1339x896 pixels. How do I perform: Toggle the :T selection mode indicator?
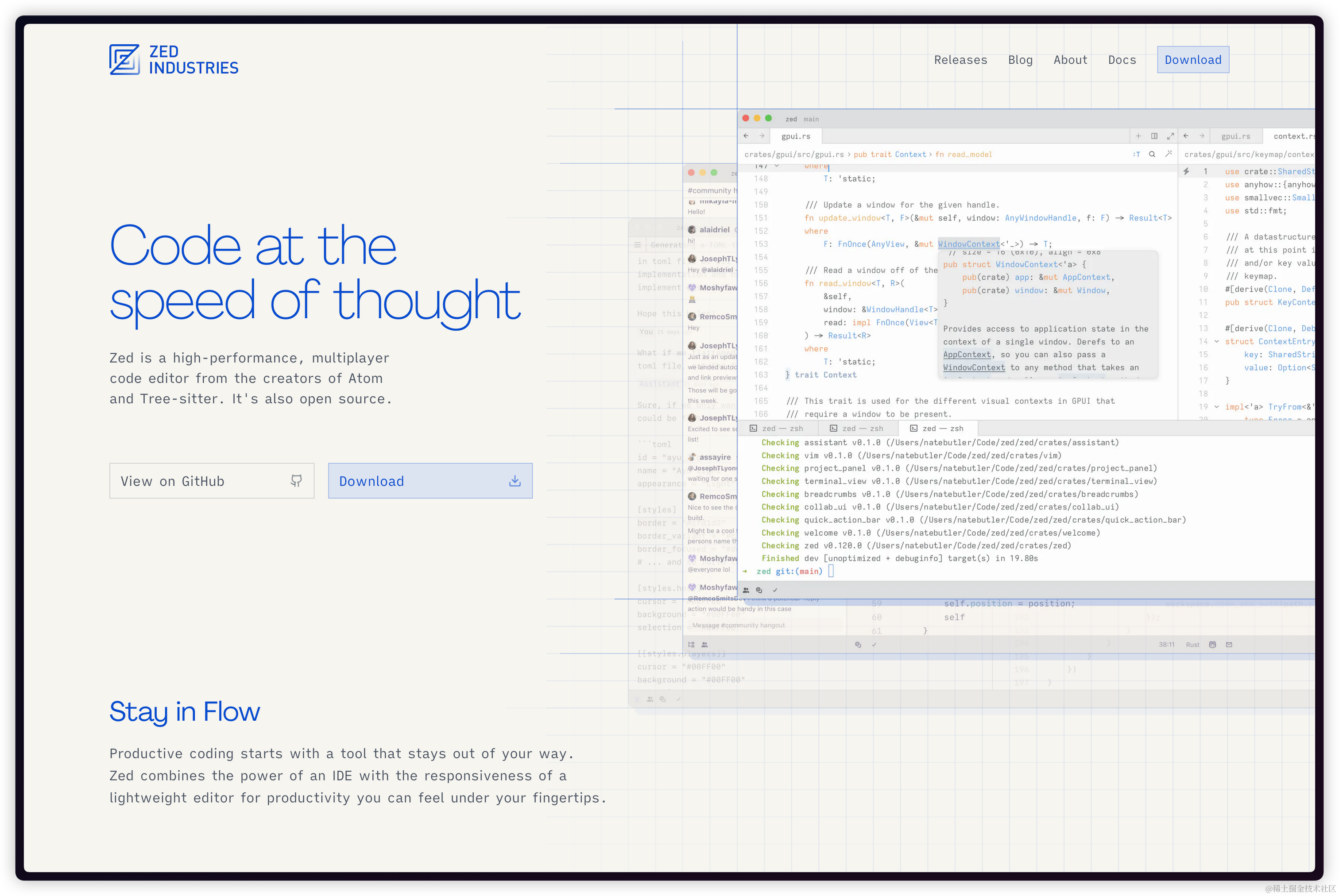pyautogui.click(x=1136, y=154)
